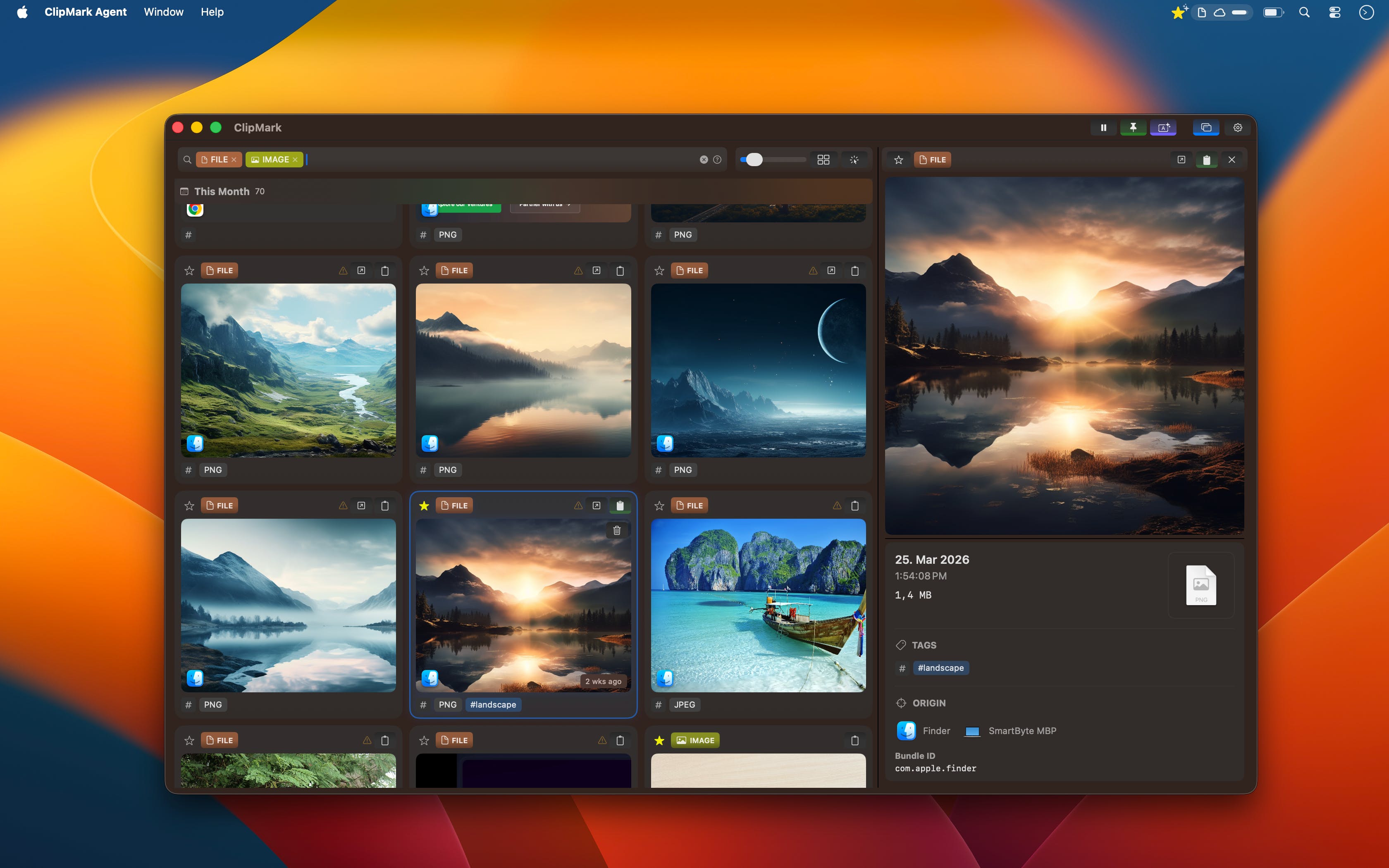Star the green valley landscape clip

click(189, 270)
